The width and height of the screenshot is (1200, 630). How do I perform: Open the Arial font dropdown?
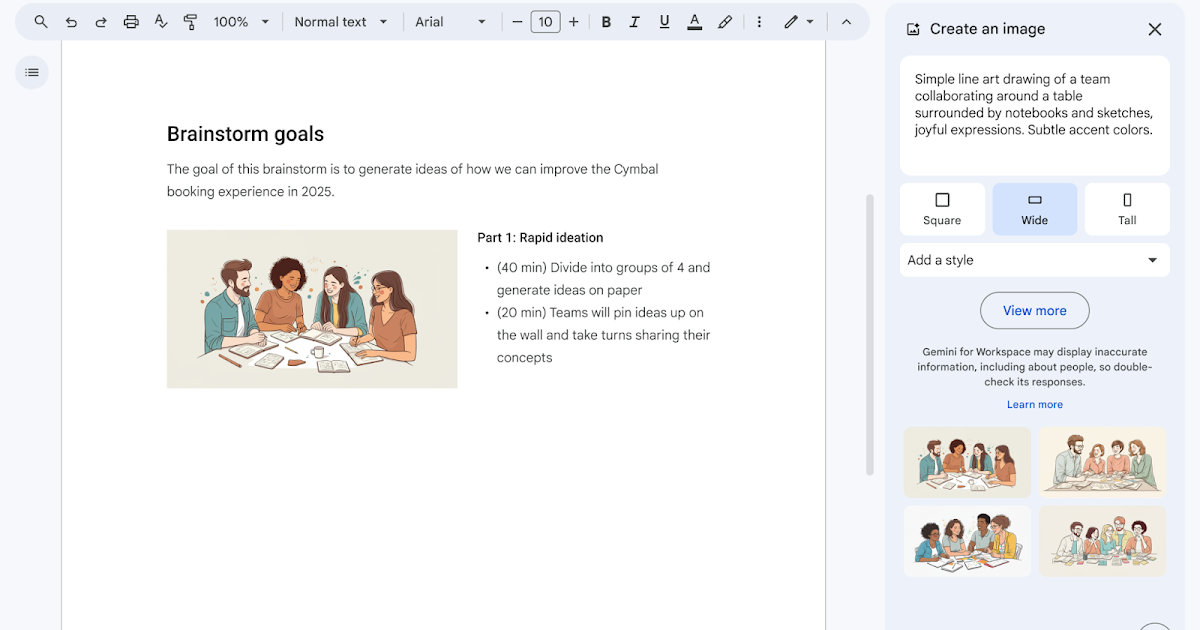[451, 22]
